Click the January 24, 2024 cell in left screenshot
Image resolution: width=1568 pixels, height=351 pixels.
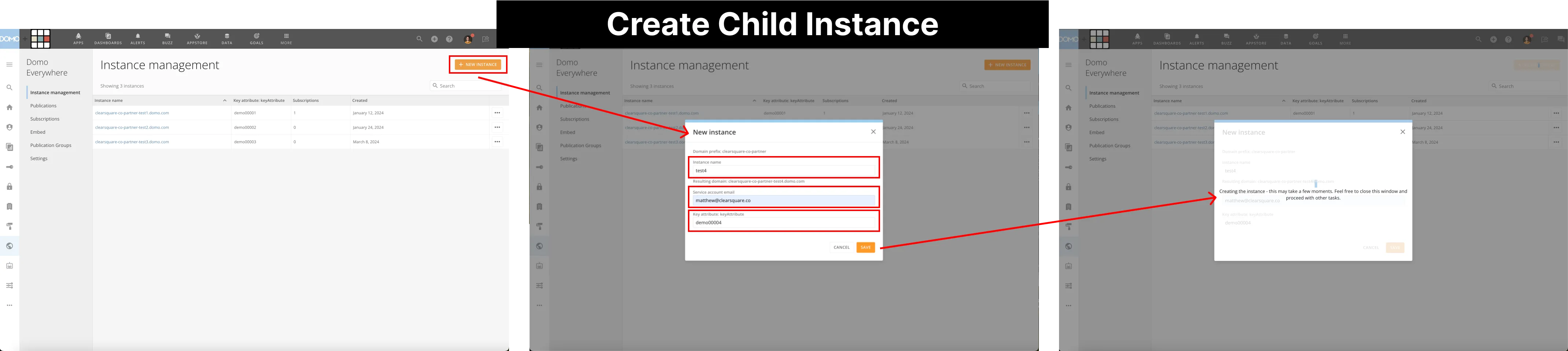(x=368, y=127)
